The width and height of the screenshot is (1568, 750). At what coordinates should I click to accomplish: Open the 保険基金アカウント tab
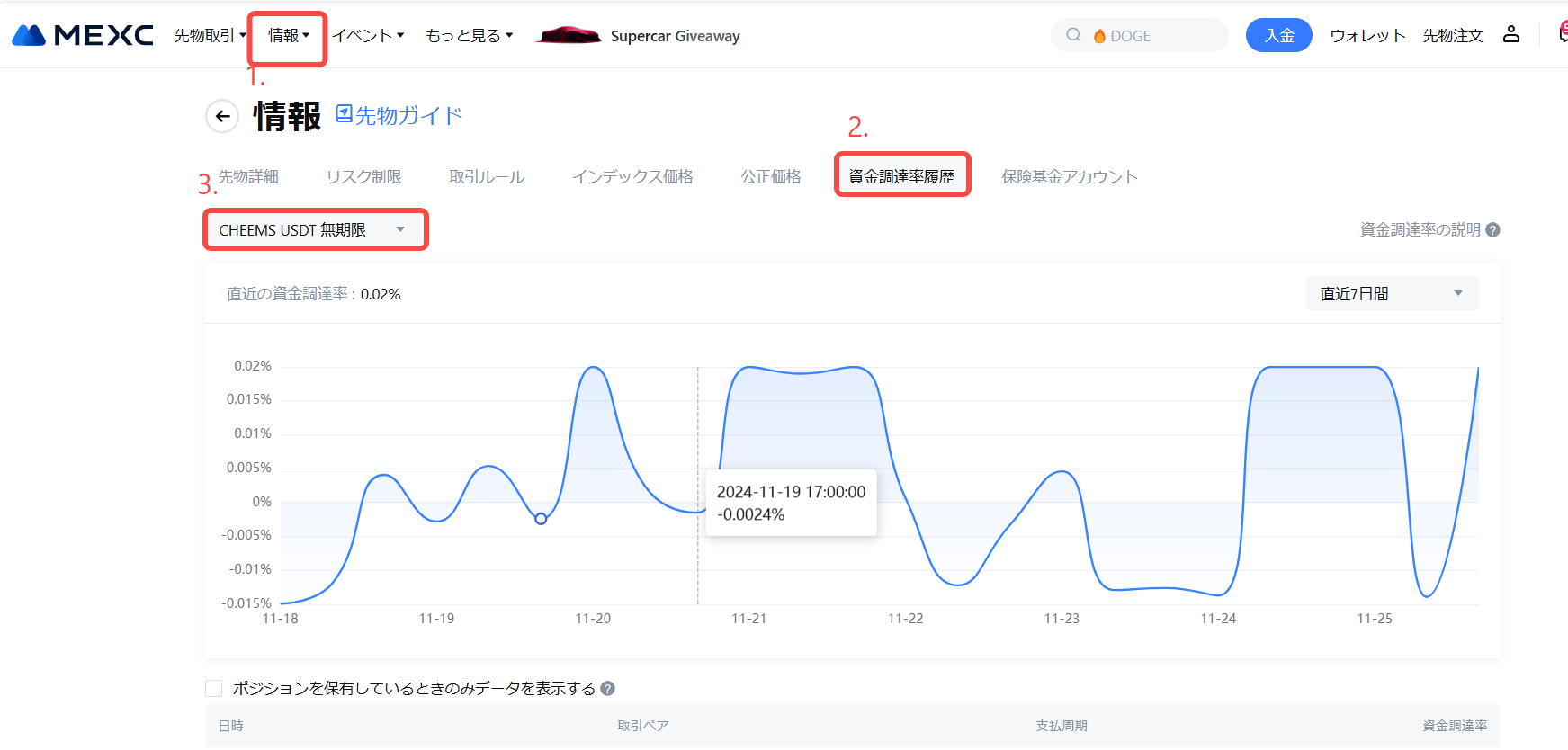click(1069, 177)
